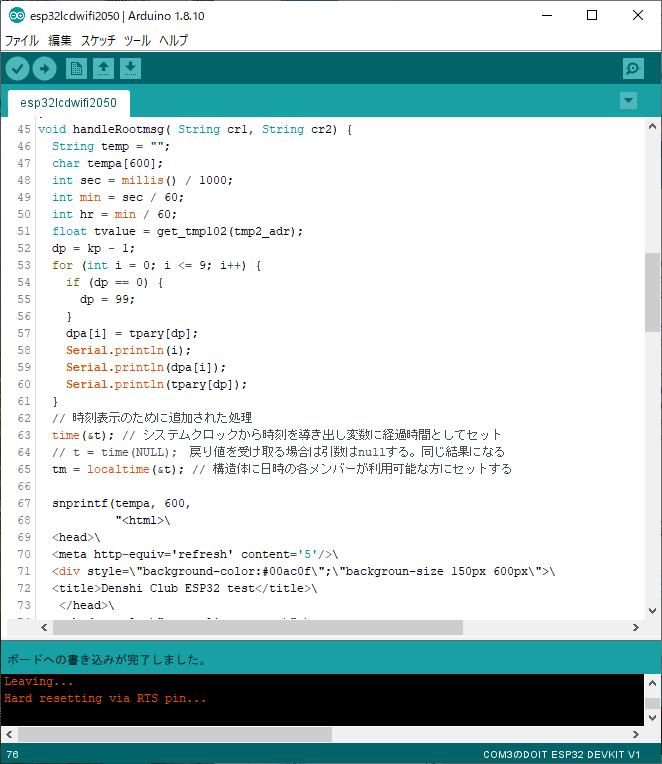This screenshot has width=662, height=764.
Task: Upload sketch with the arrow icon
Action: 45,68
